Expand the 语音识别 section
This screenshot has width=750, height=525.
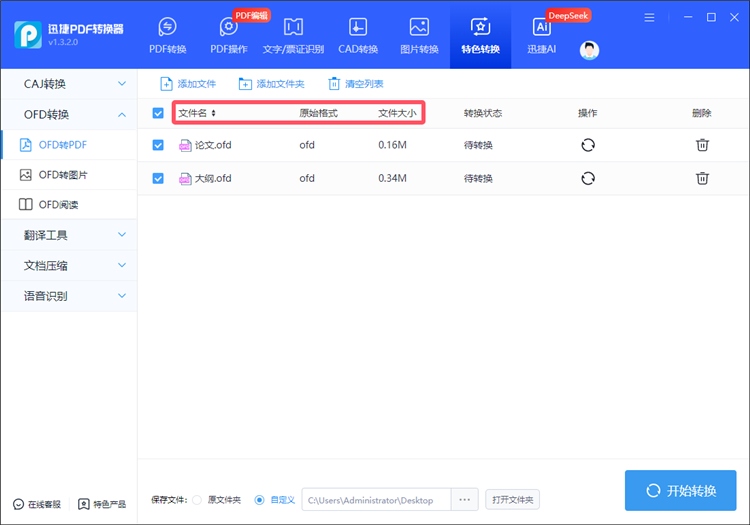pyautogui.click(x=69, y=296)
